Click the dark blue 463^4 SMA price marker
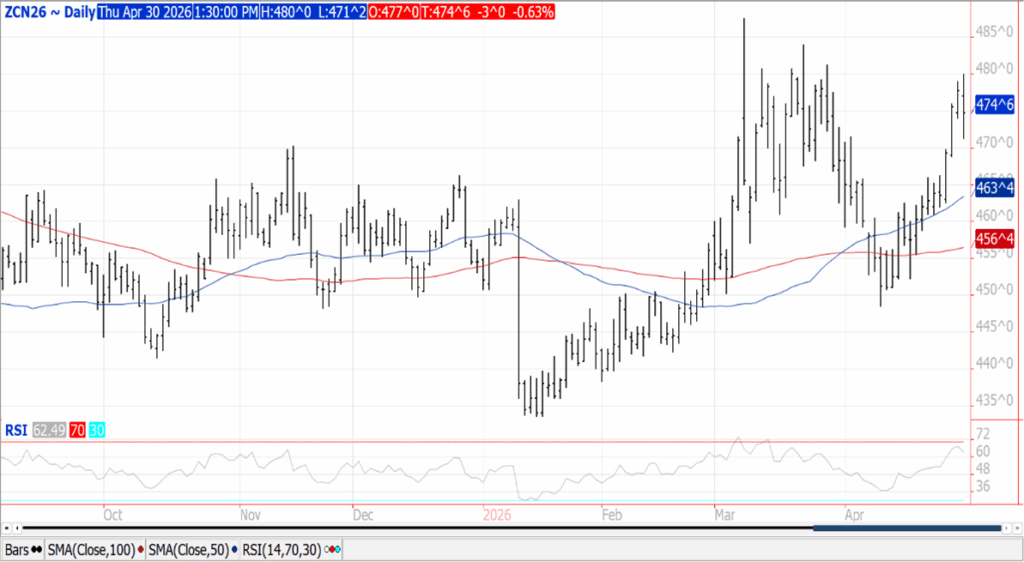This screenshot has height=562, width=1024. point(995,187)
